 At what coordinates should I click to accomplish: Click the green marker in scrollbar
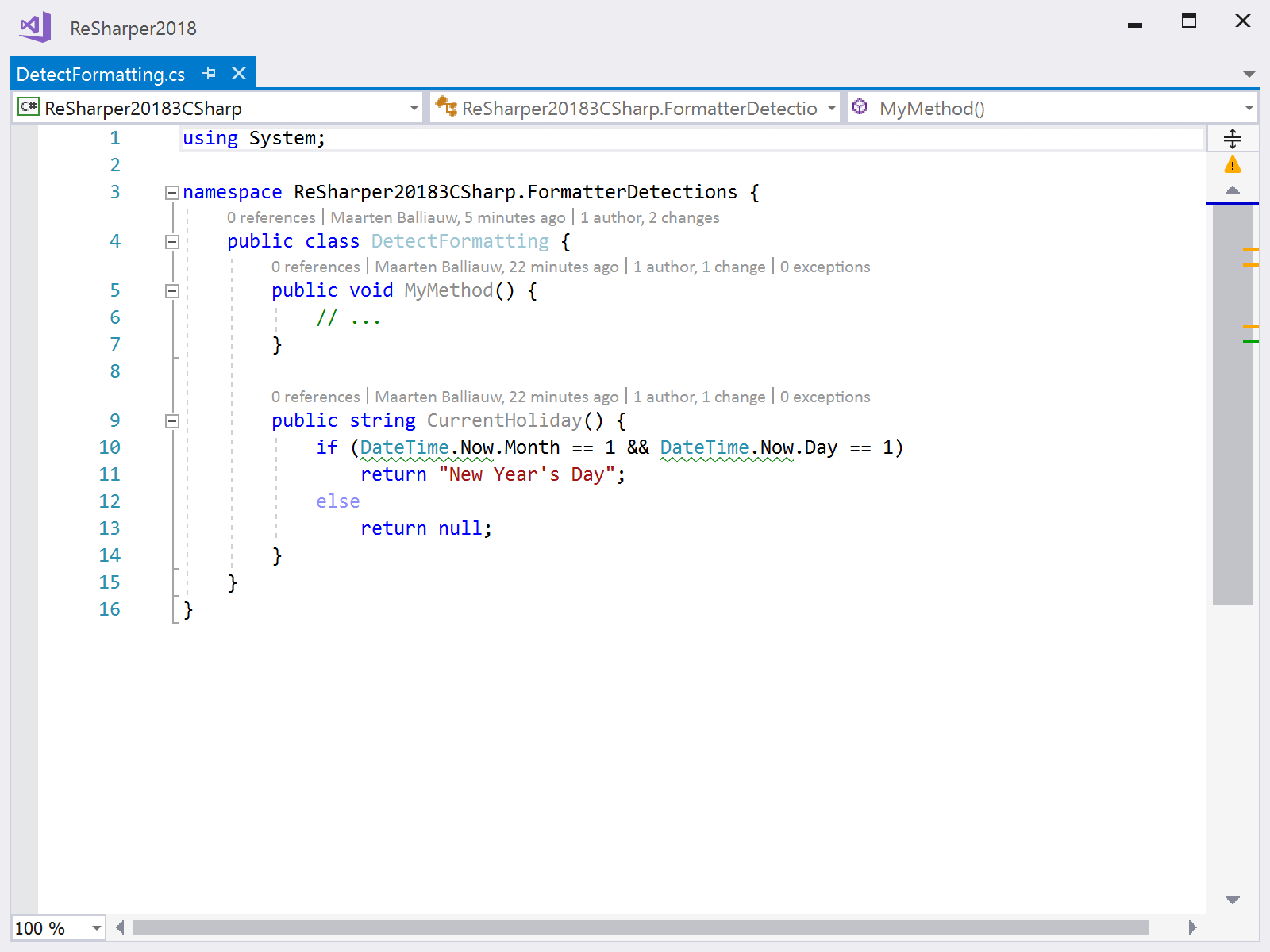[x=1251, y=341]
